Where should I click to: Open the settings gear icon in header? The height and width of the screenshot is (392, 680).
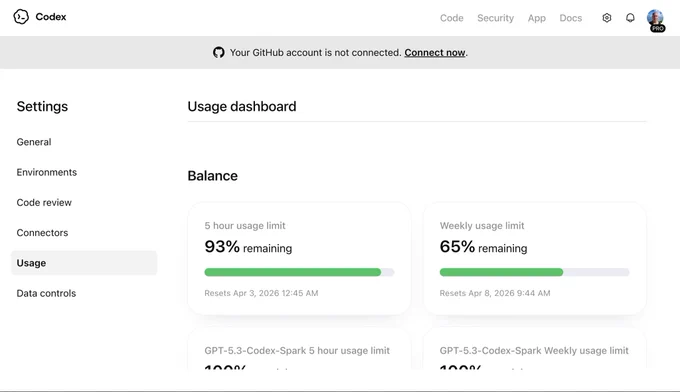[x=607, y=18]
